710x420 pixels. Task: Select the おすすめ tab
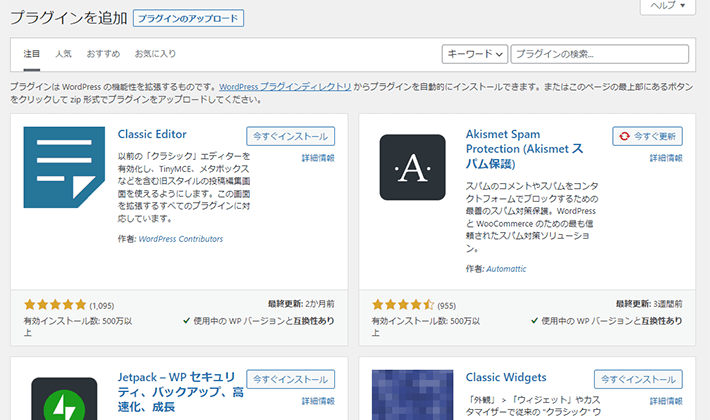[103, 54]
